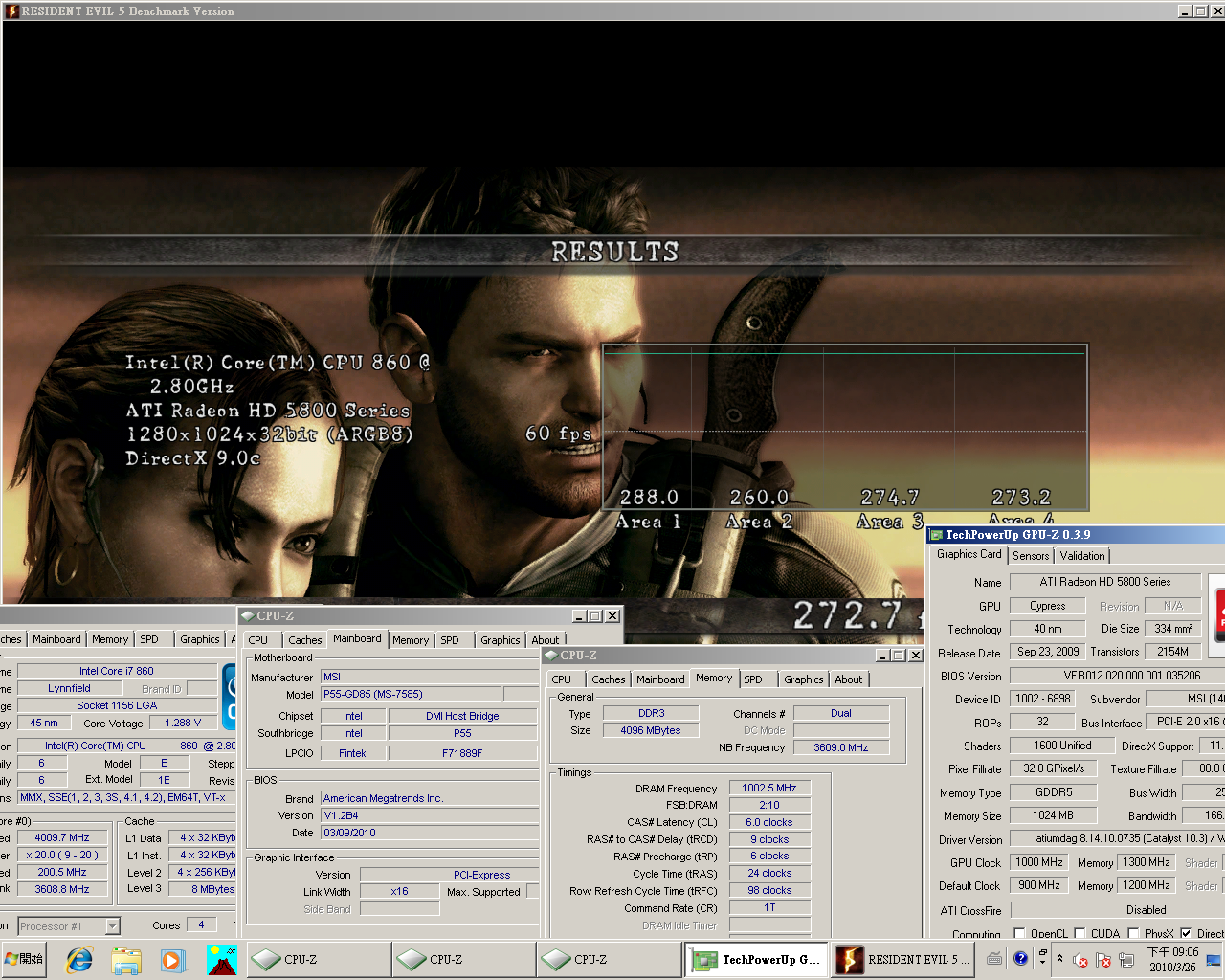Click the volcano application icon in taskbar

[x=221, y=959]
